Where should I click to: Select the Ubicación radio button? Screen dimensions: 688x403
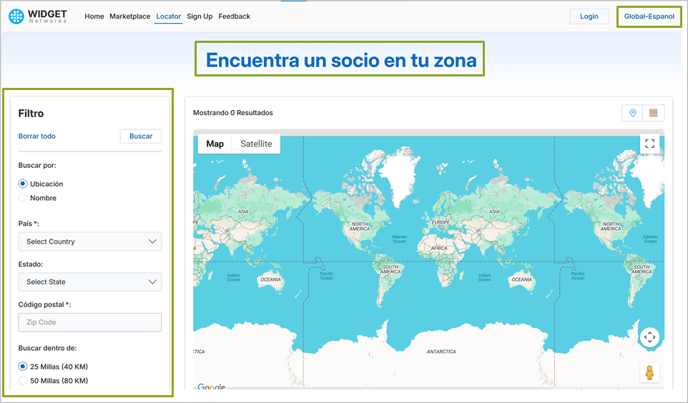point(23,184)
